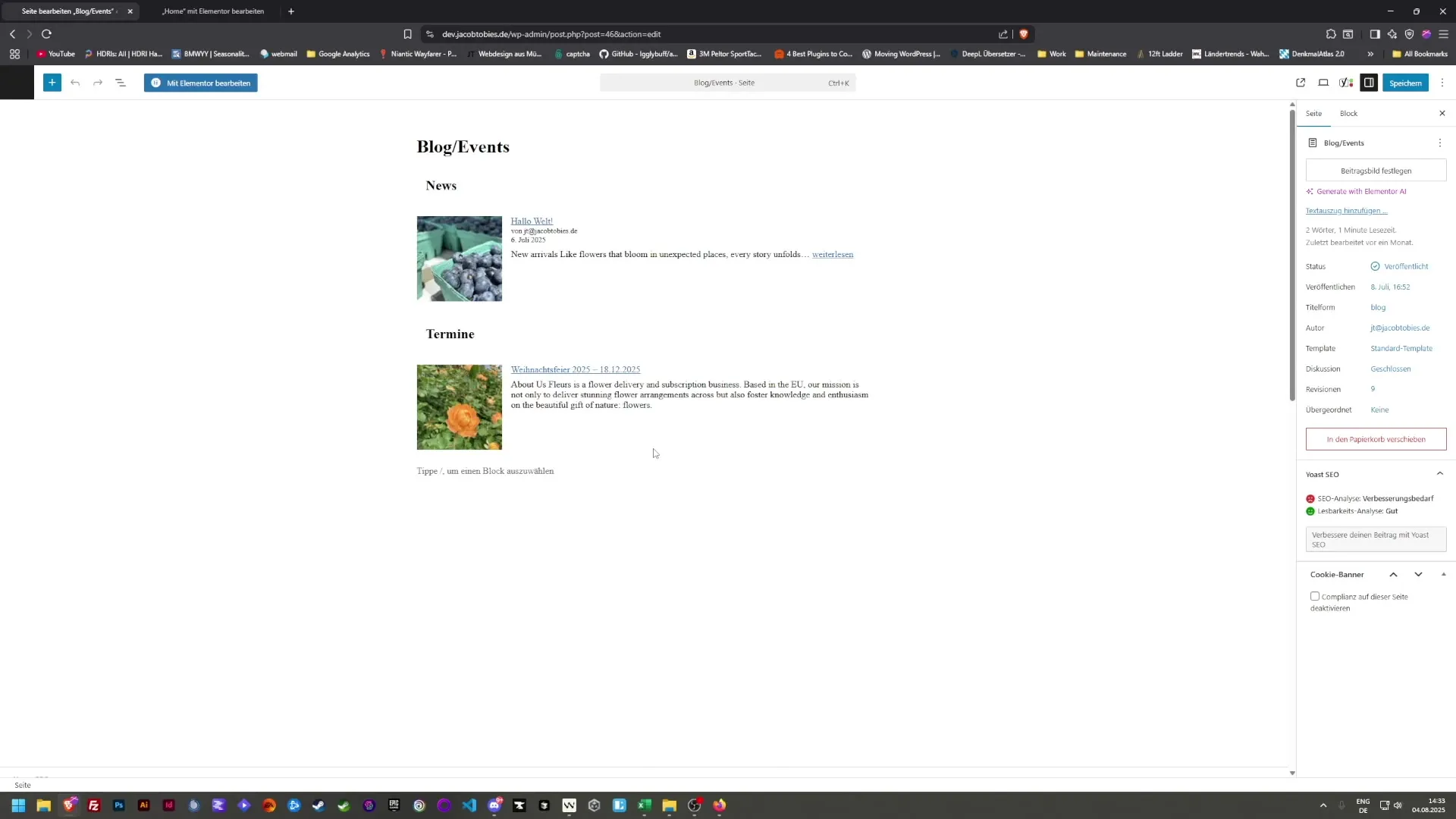Image resolution: width=1456 pixels, height=819 pixels.
Task: Open the document overview list
Action: pyautogui.click(x=121, y=83)
